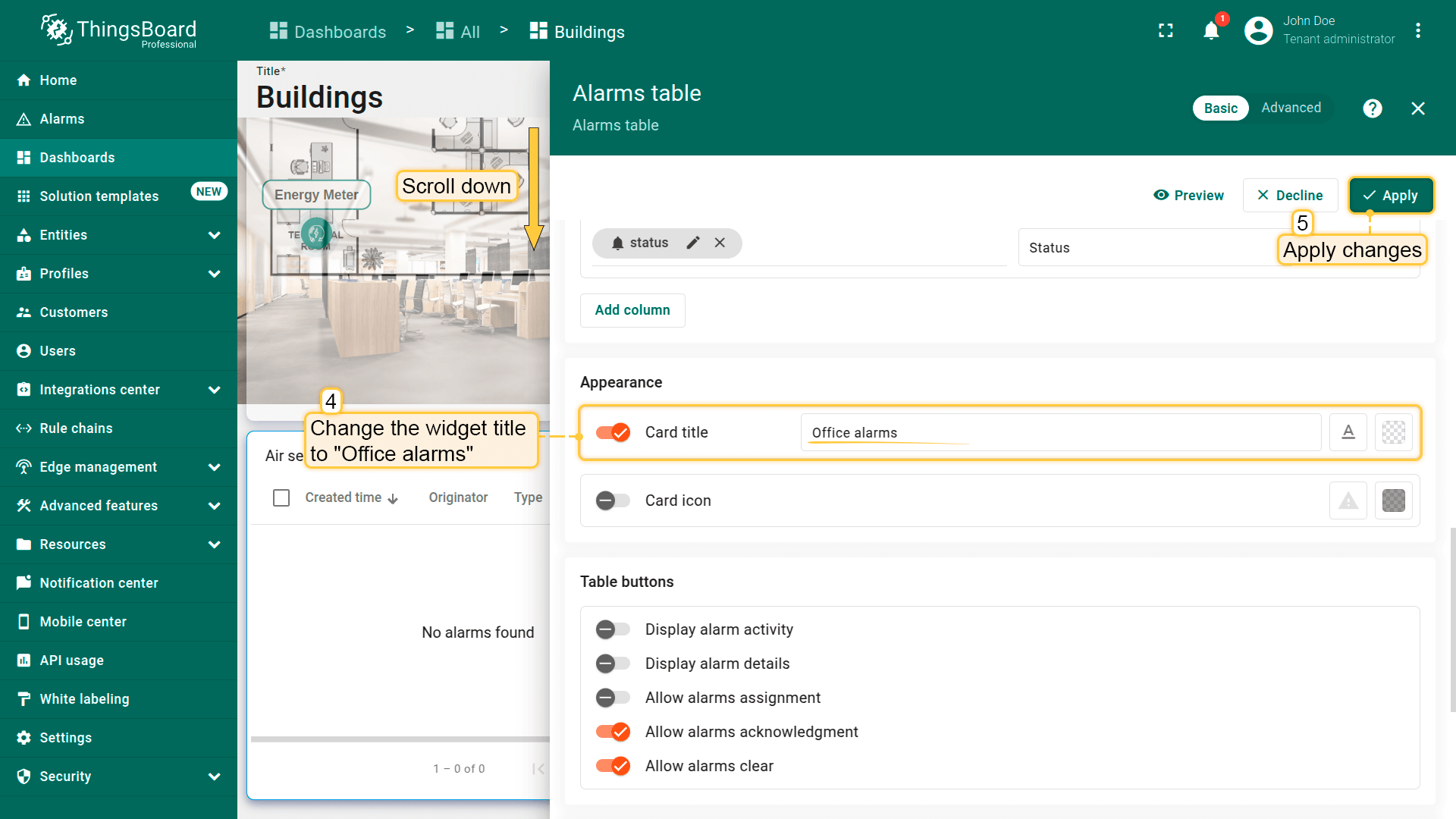Open the widget help question-mark icon
Viewport: 1456px width, 819px height.
pyautogui.click(x=1372, y=108)
